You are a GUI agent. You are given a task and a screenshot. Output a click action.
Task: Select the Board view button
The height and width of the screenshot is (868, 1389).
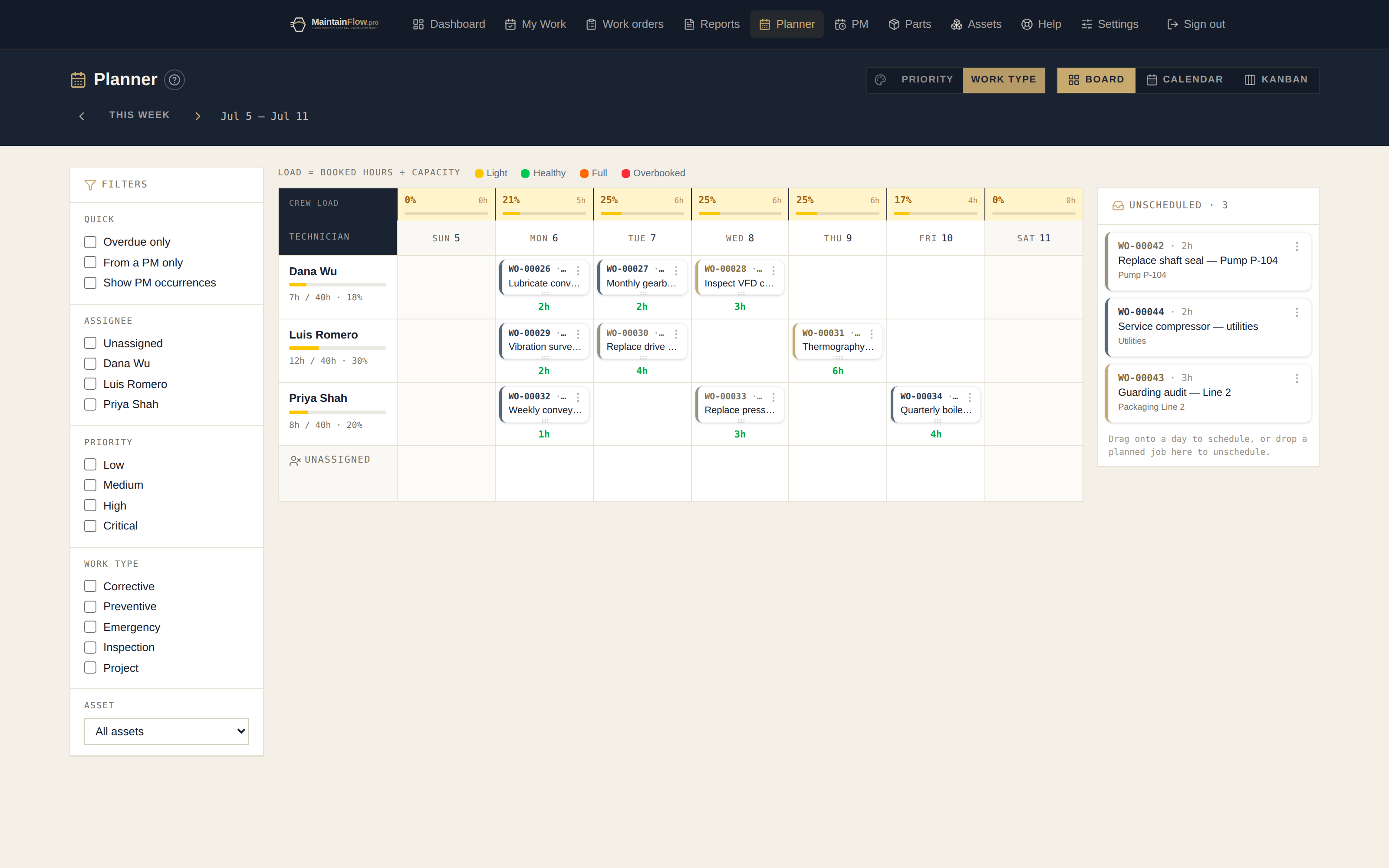[1096, 80]
